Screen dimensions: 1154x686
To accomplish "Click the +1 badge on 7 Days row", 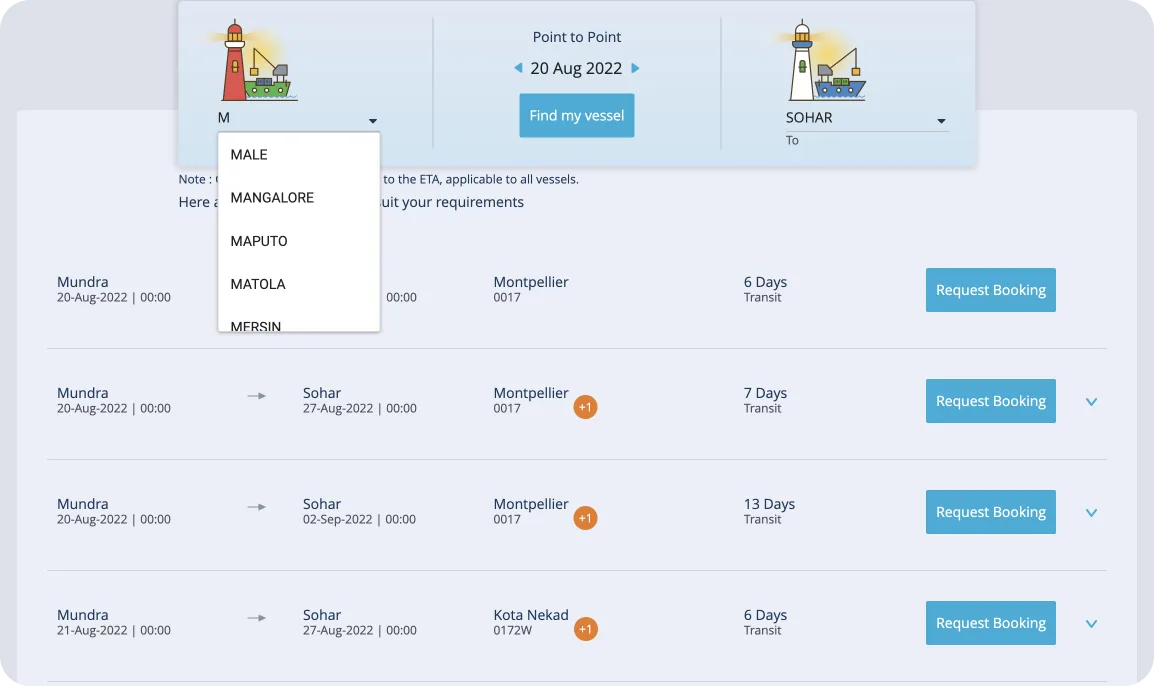I will tap(585, 407).
